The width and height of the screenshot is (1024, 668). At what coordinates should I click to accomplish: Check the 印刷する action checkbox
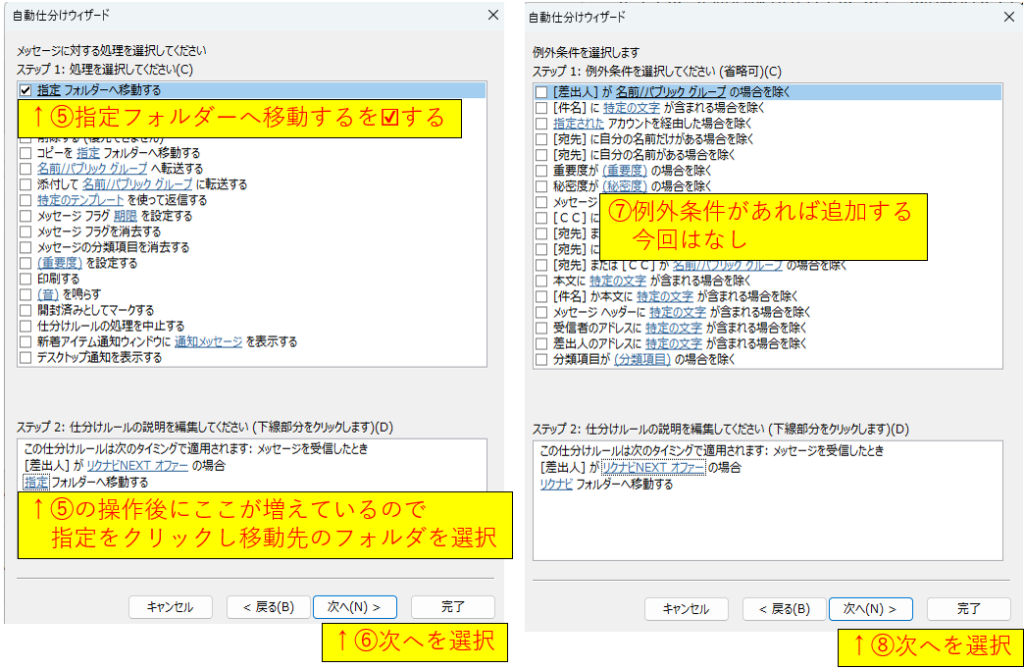click(x=26, y=279)
